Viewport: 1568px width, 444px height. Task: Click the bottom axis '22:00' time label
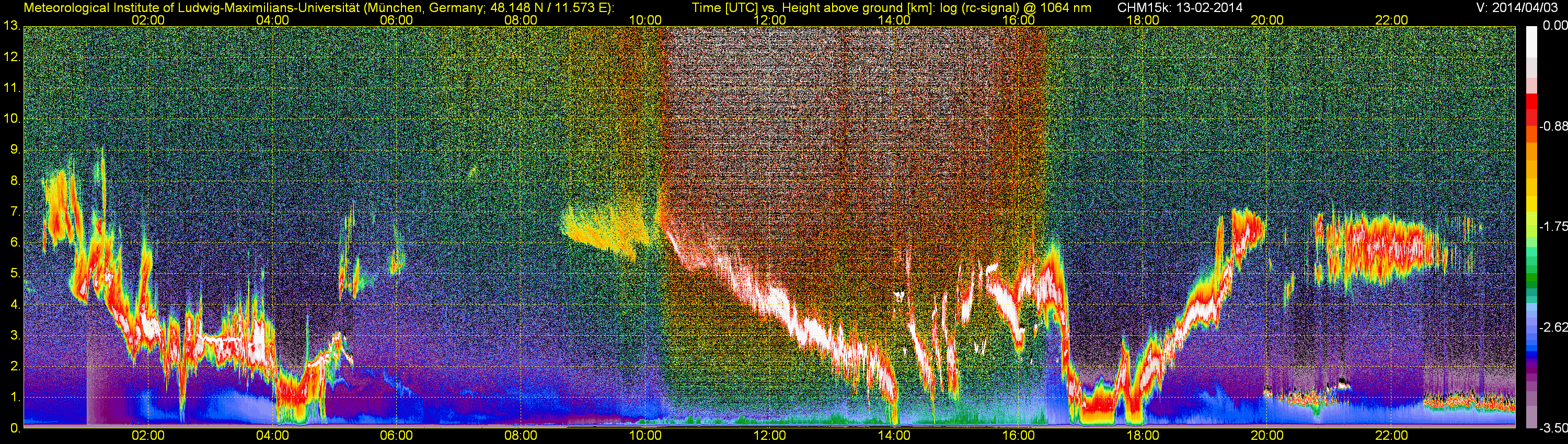coord(1391,436)
